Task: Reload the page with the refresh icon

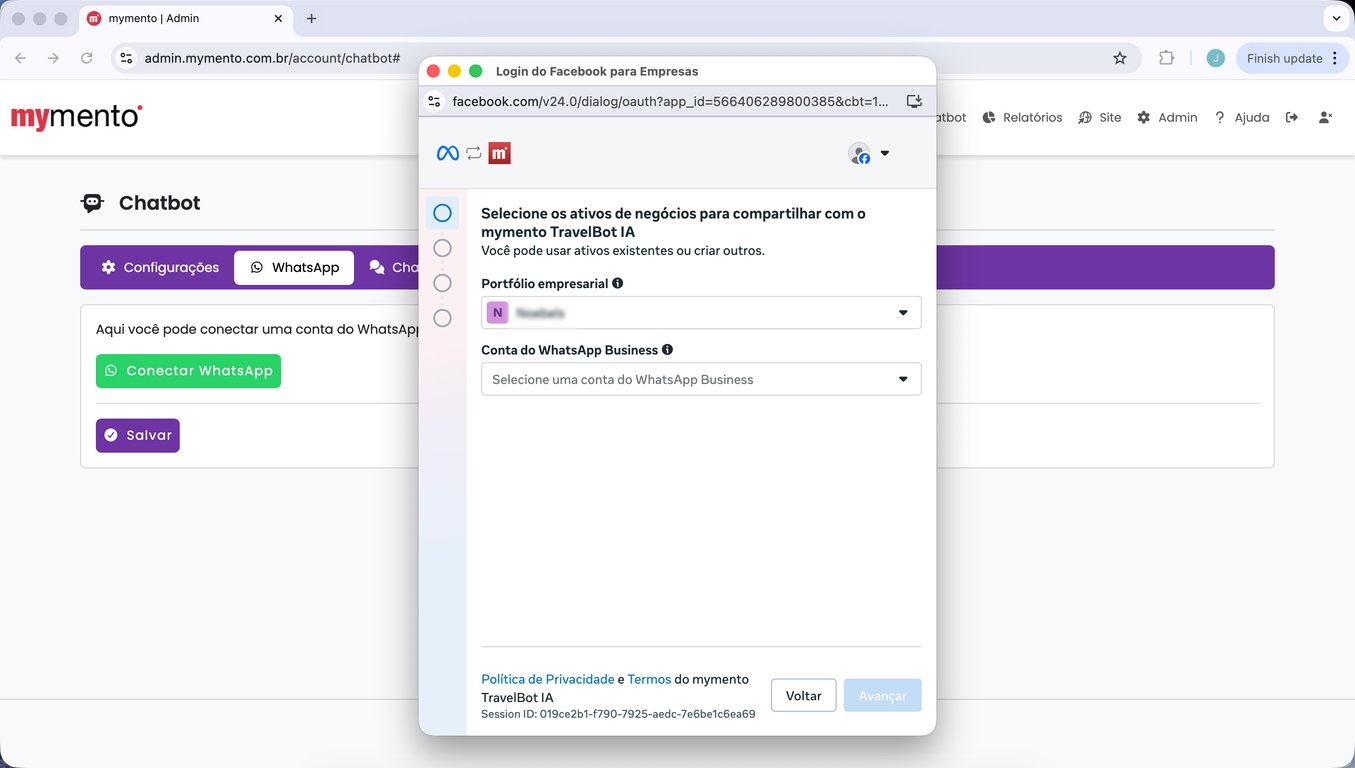Action: tap(86, 58)
